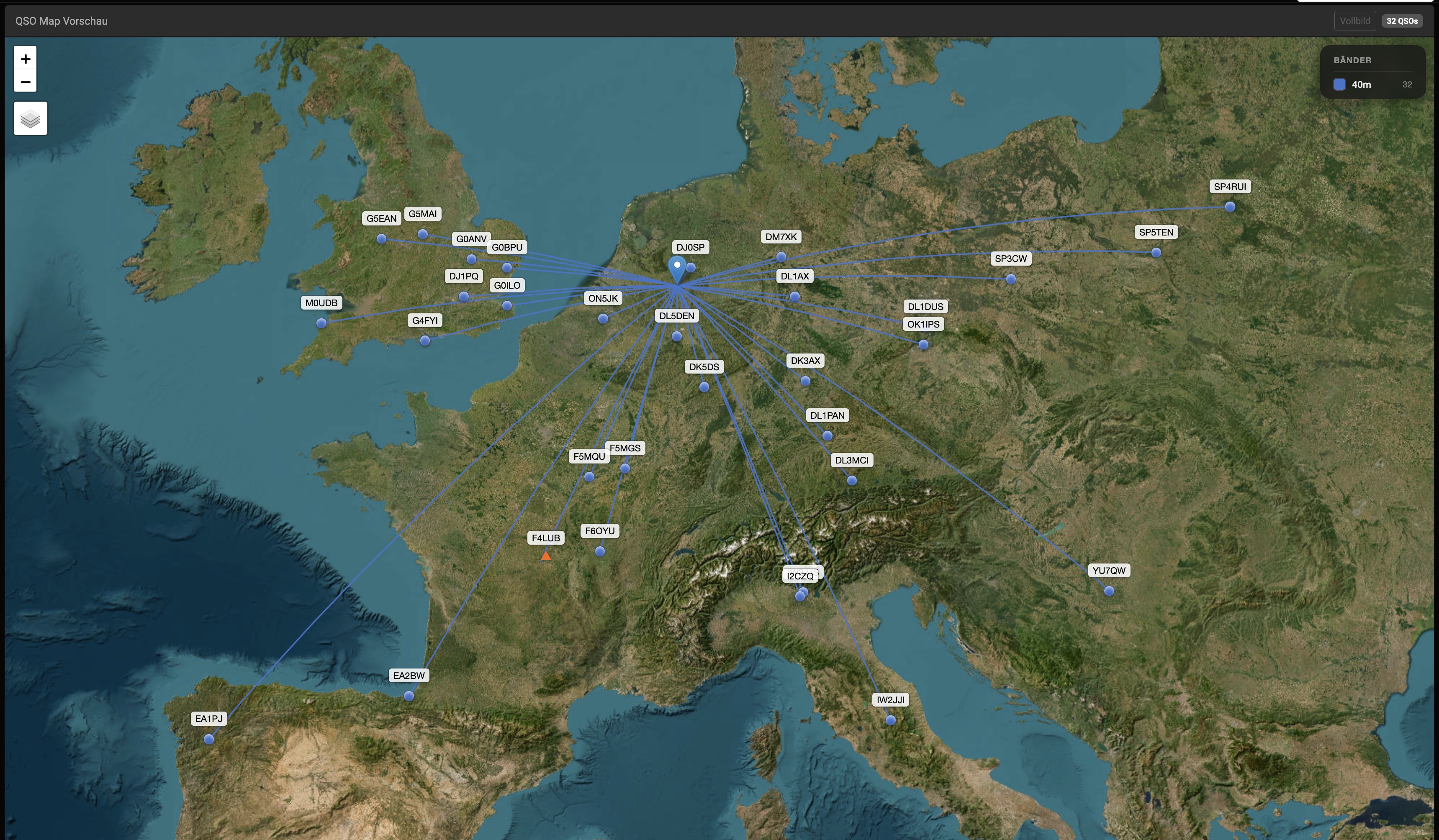Click the G0ANV callsign label
Screen dimensions: 1439x840
click(471, 239)
